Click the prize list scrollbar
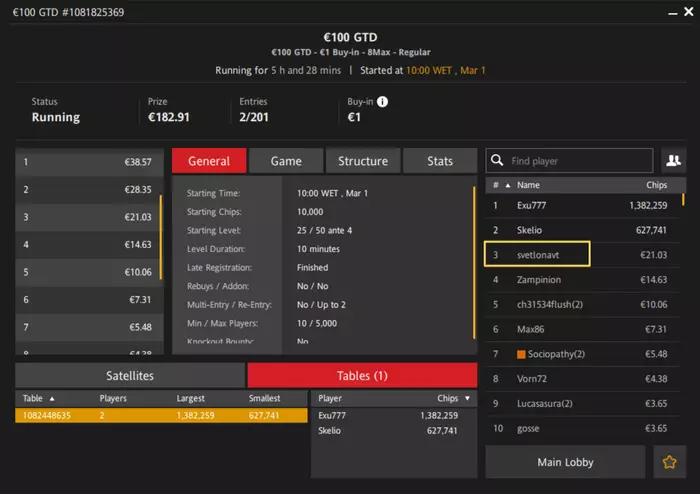The height and width of the screenshot is (494, 700). [x=161, y=237]
